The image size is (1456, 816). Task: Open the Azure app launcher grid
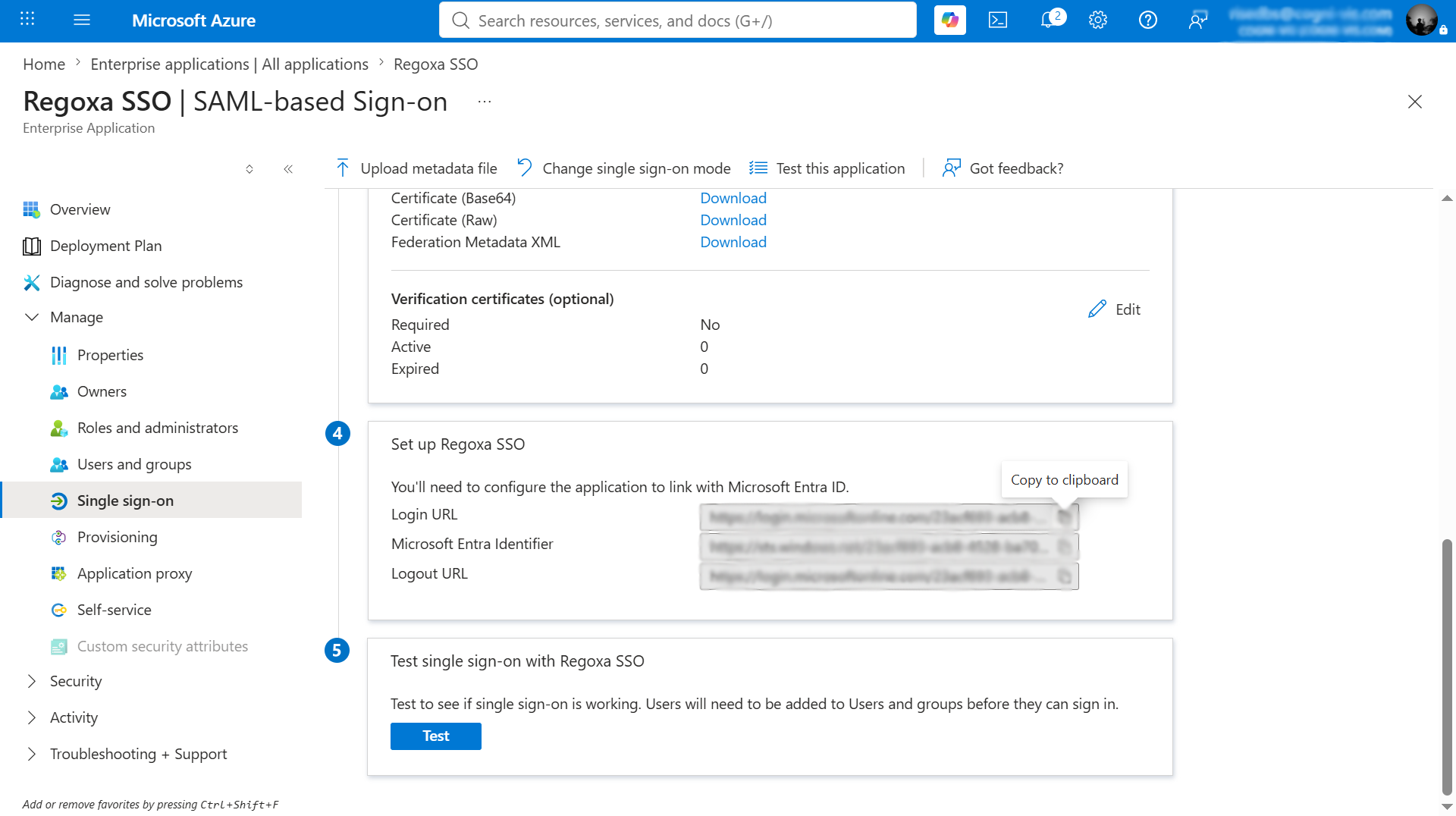click(x=27, y=20)
